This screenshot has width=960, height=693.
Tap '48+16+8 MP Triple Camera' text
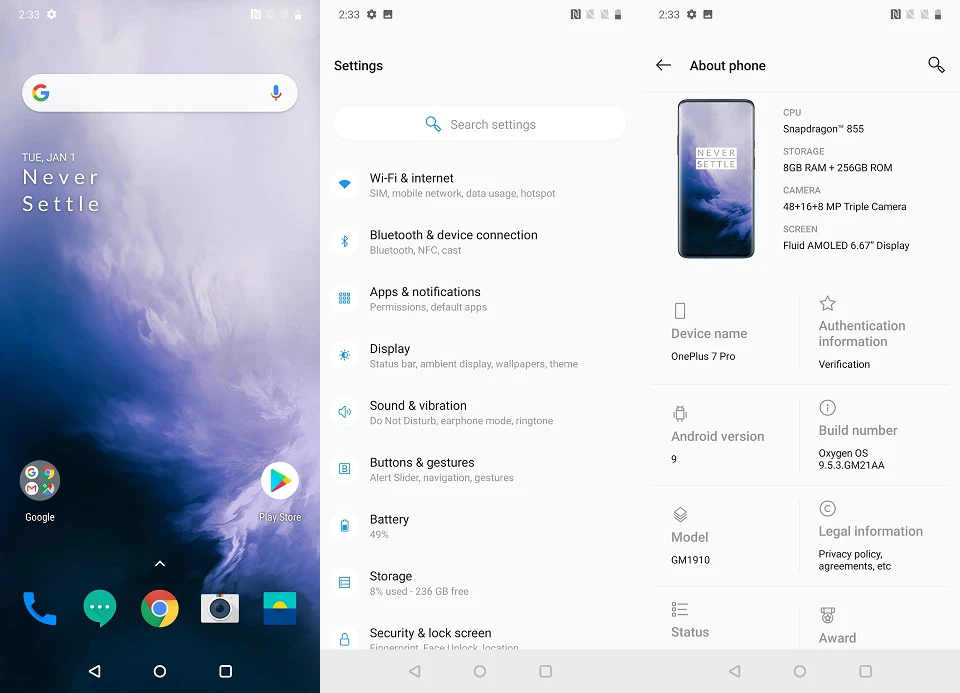click(844, 206)
